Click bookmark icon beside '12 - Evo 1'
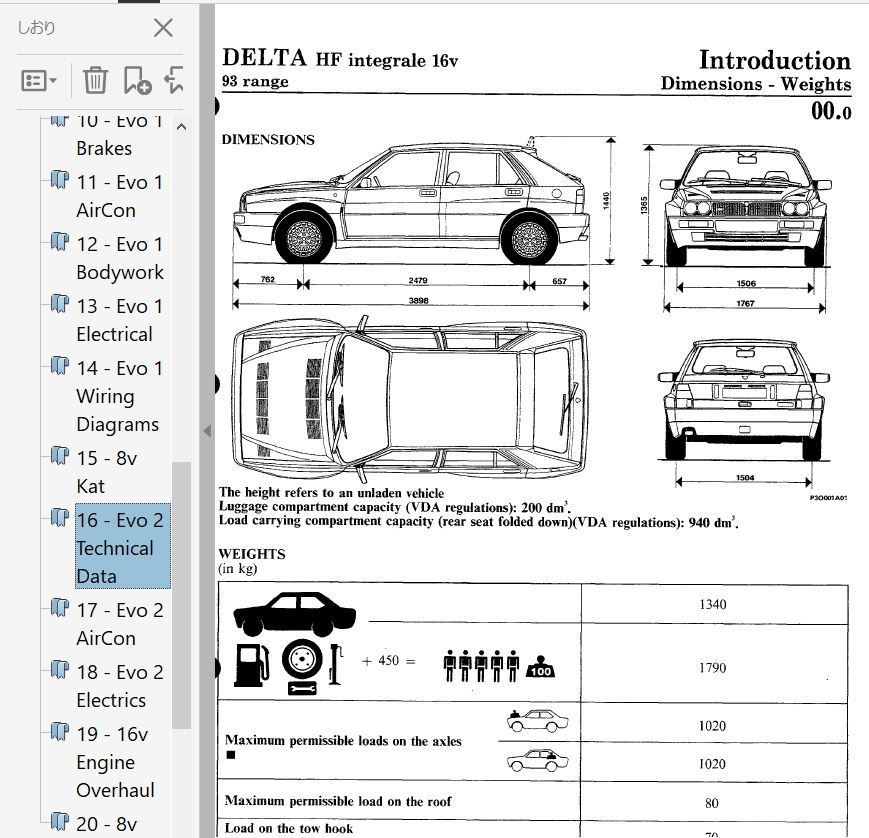 [60, 242]
